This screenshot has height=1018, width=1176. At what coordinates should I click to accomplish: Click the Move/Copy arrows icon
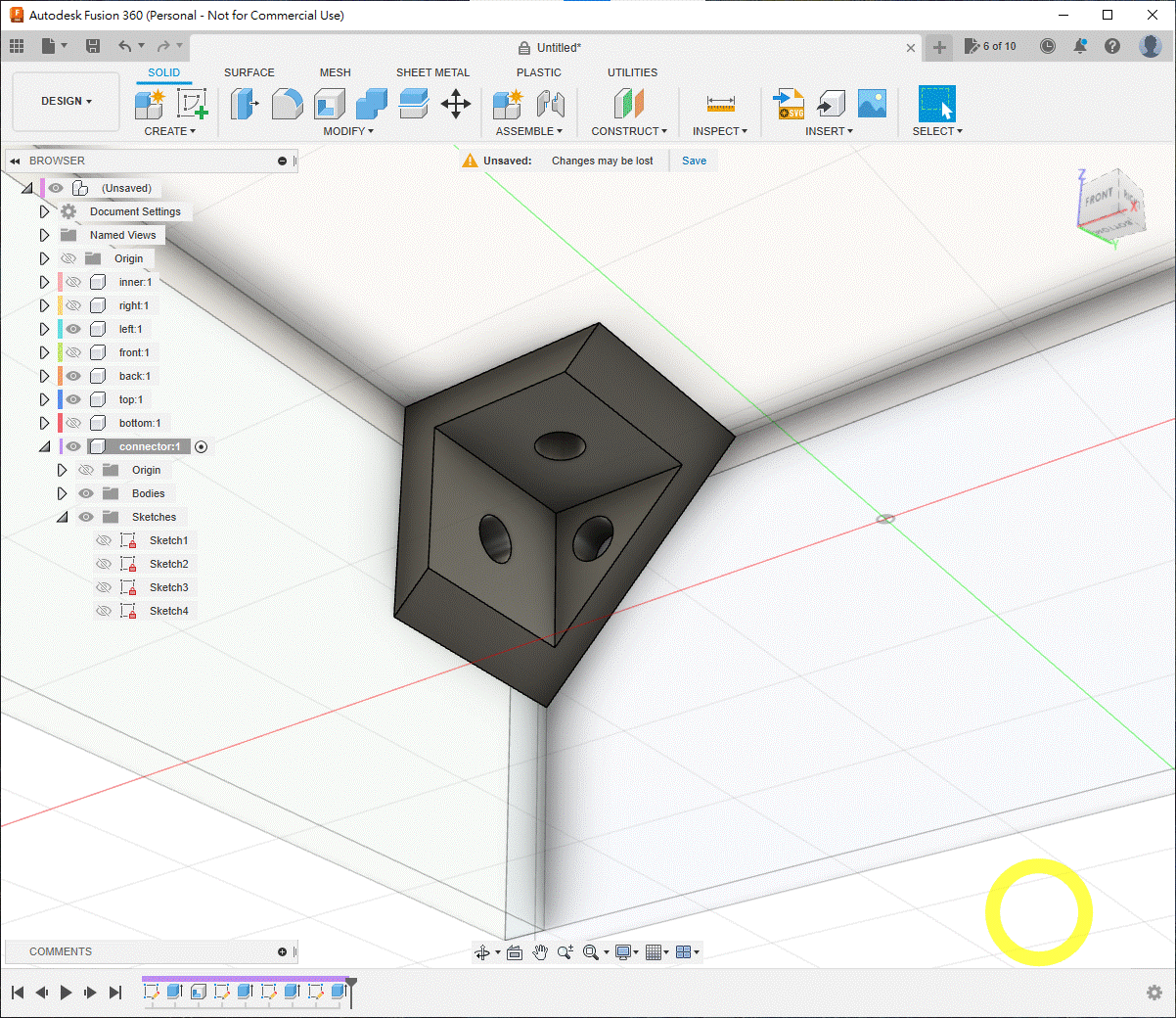click(456, 104)
